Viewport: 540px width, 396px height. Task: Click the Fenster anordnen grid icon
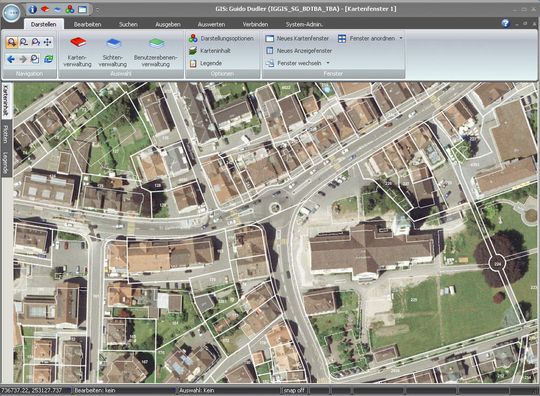point(342,38)
